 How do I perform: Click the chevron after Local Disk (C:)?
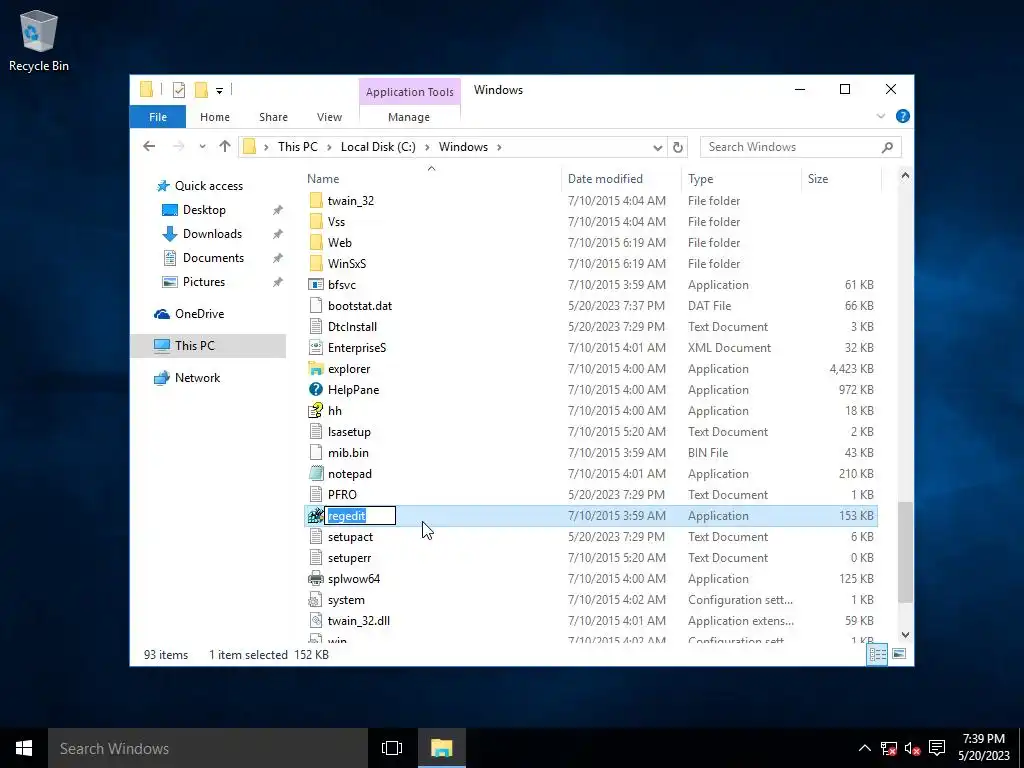427,147
